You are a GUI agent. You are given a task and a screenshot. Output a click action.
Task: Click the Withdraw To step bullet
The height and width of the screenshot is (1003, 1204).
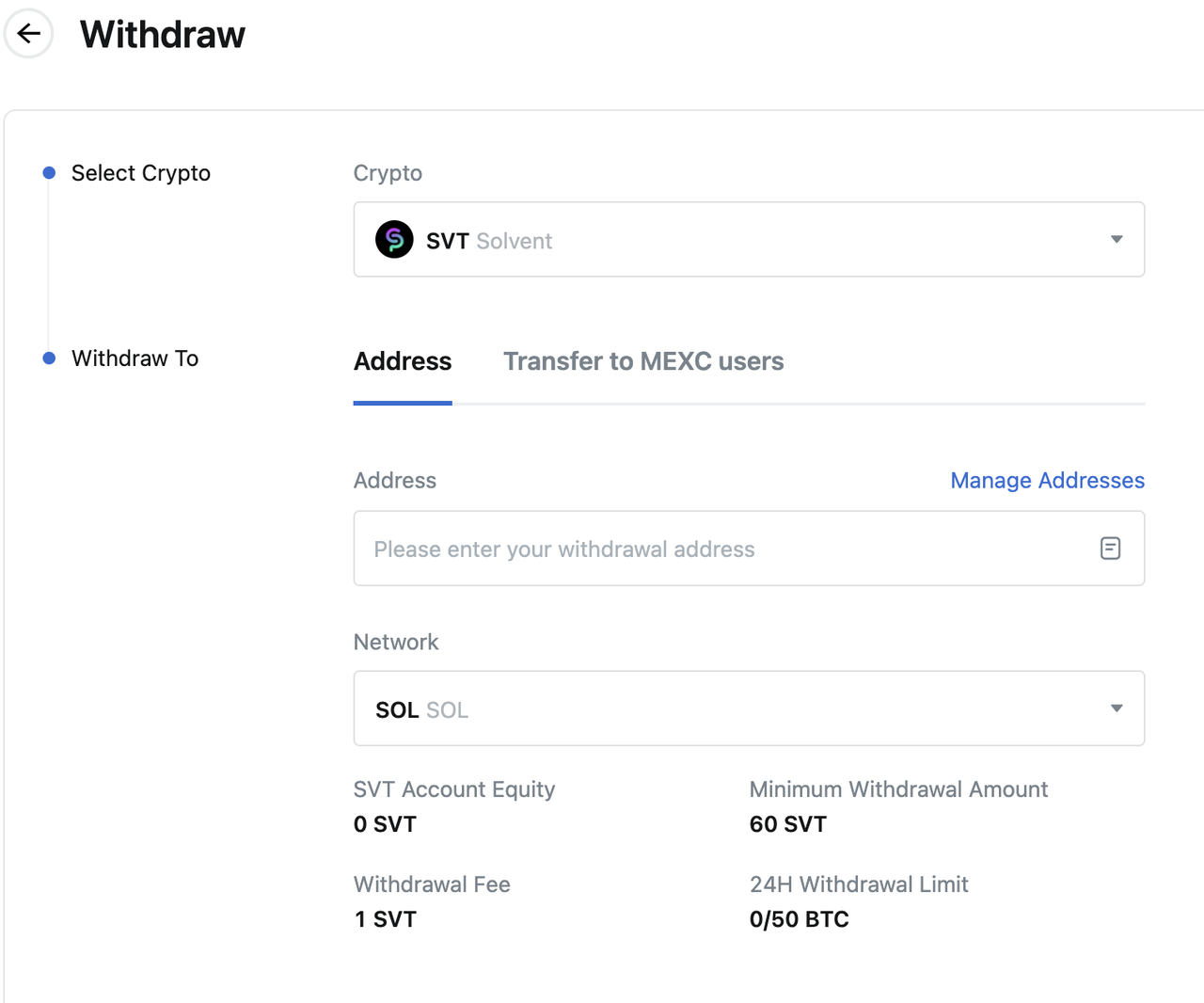tap(49, 358)
